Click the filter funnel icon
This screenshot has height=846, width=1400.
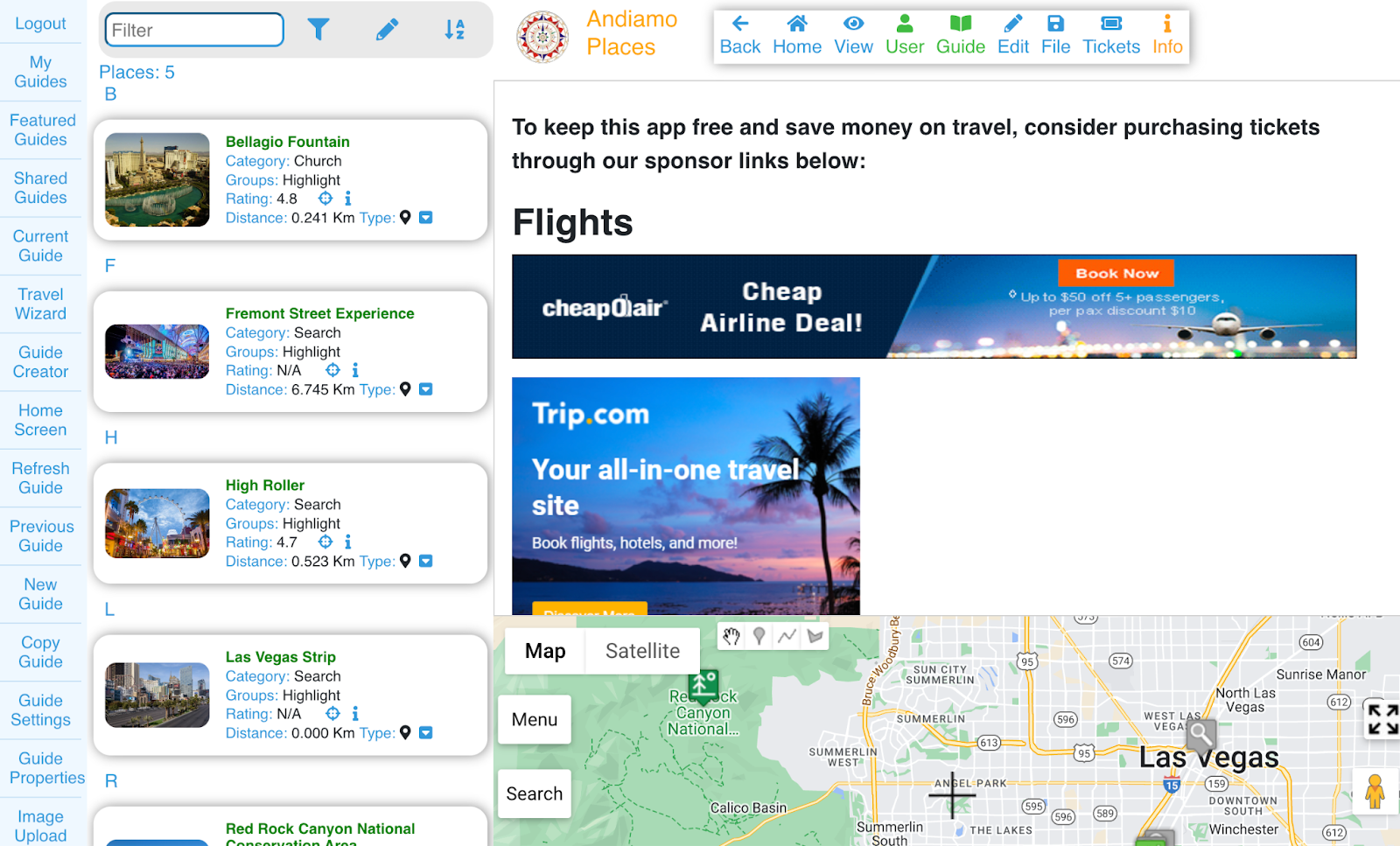tap(318, 30)
